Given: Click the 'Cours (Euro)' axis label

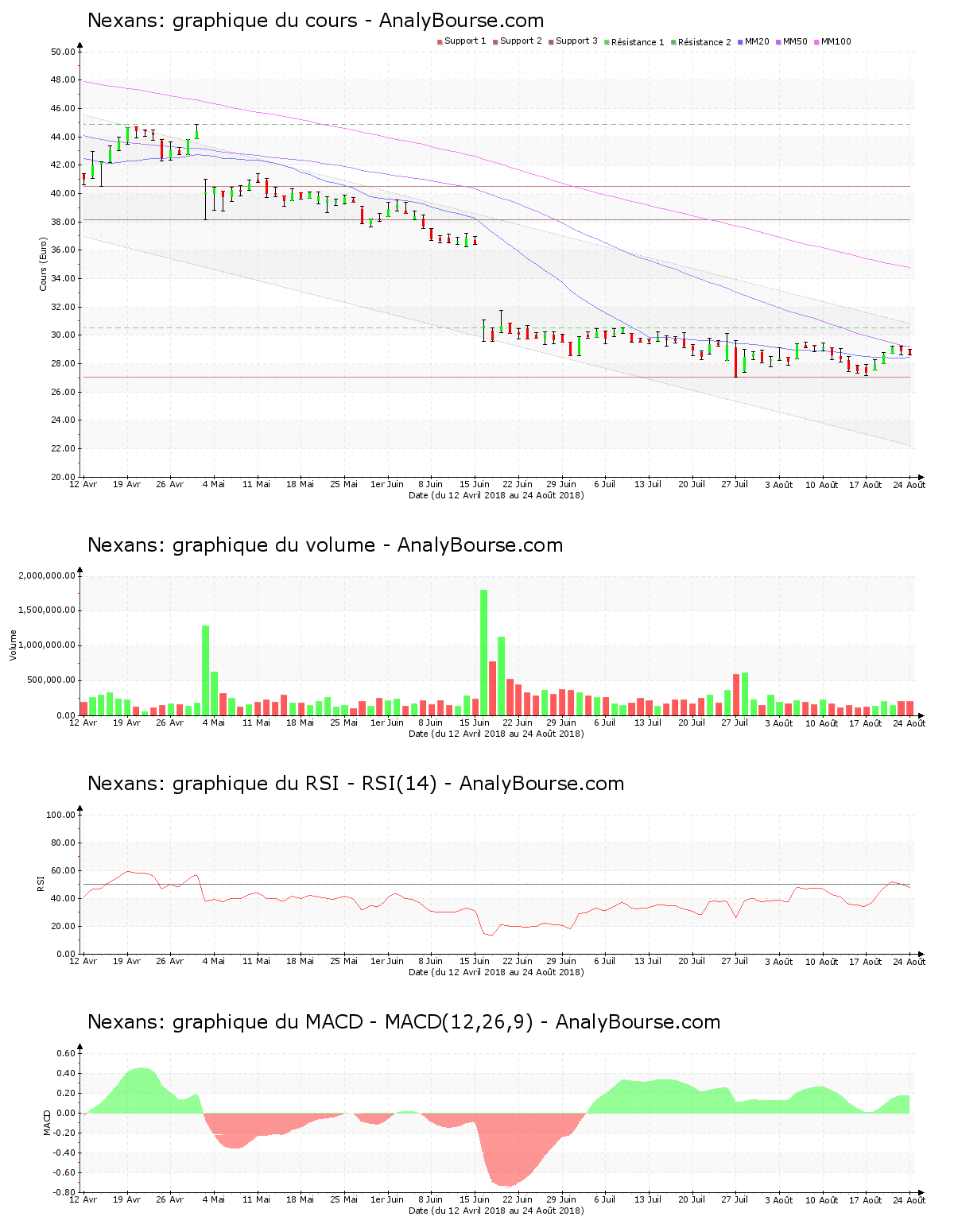Looking at the screenshot, I should coord(44,264).
